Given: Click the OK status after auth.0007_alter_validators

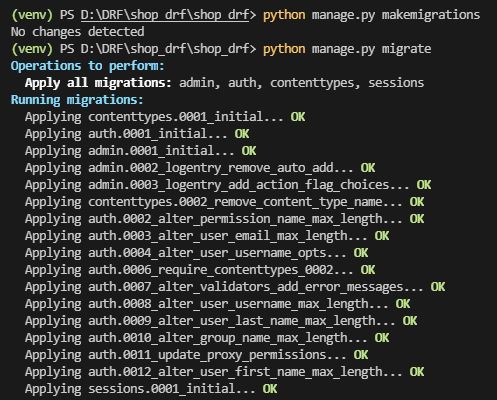Looking at the screenshot, I should [x=438, y=287].
